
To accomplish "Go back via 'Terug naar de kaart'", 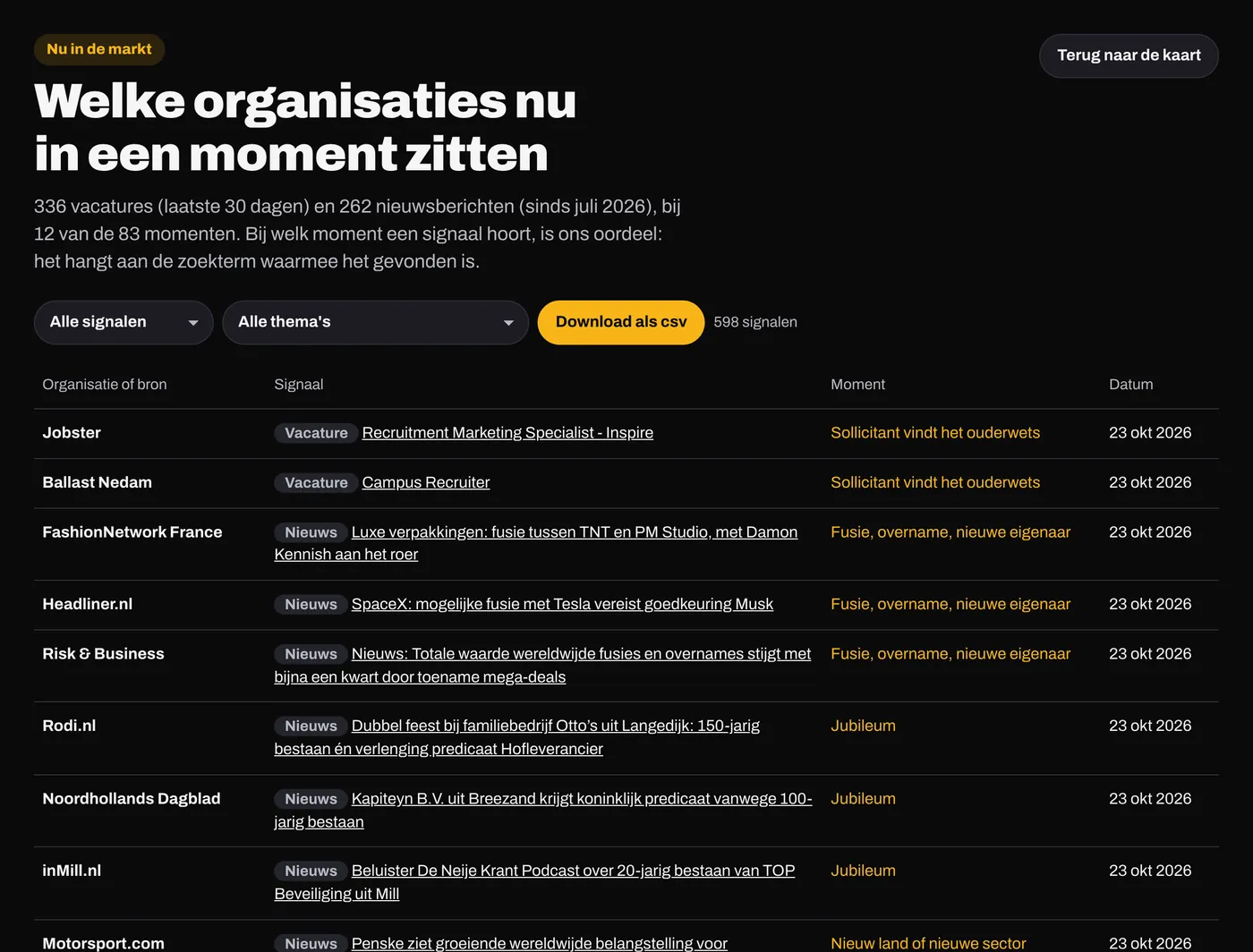I will tap(1129, 55).
